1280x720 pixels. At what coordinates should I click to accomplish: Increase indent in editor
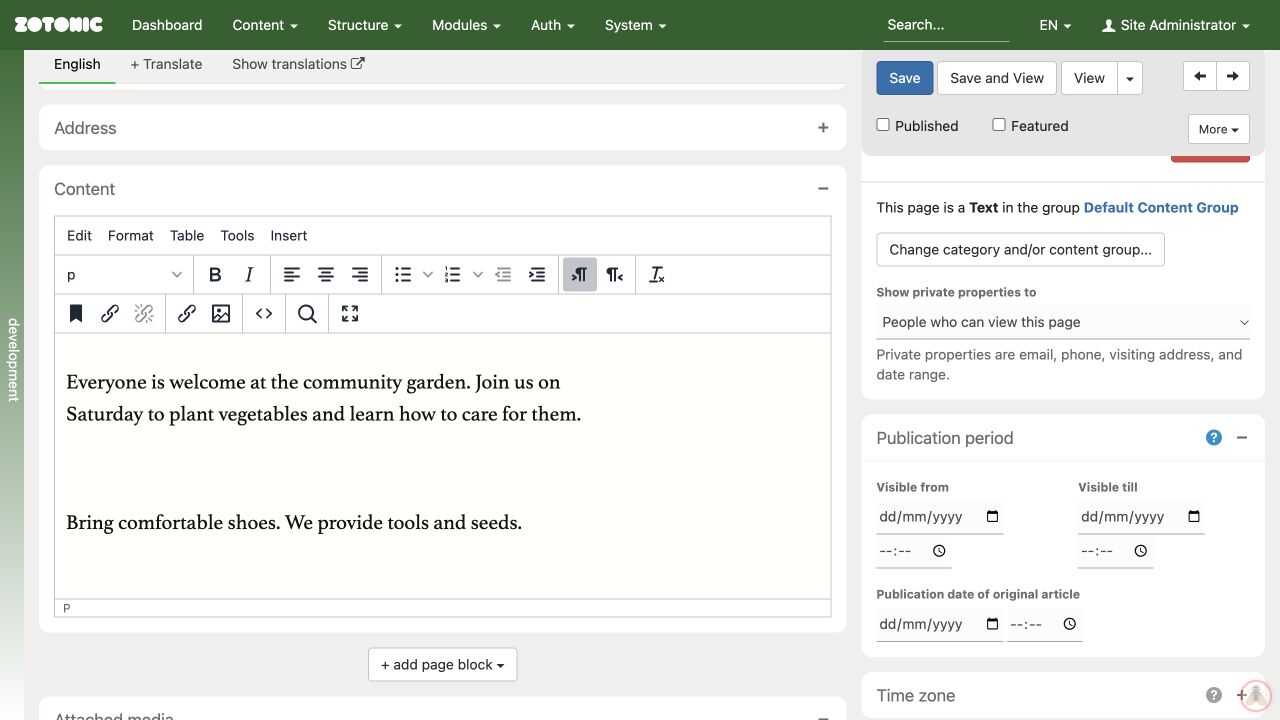tap(537, 275)
